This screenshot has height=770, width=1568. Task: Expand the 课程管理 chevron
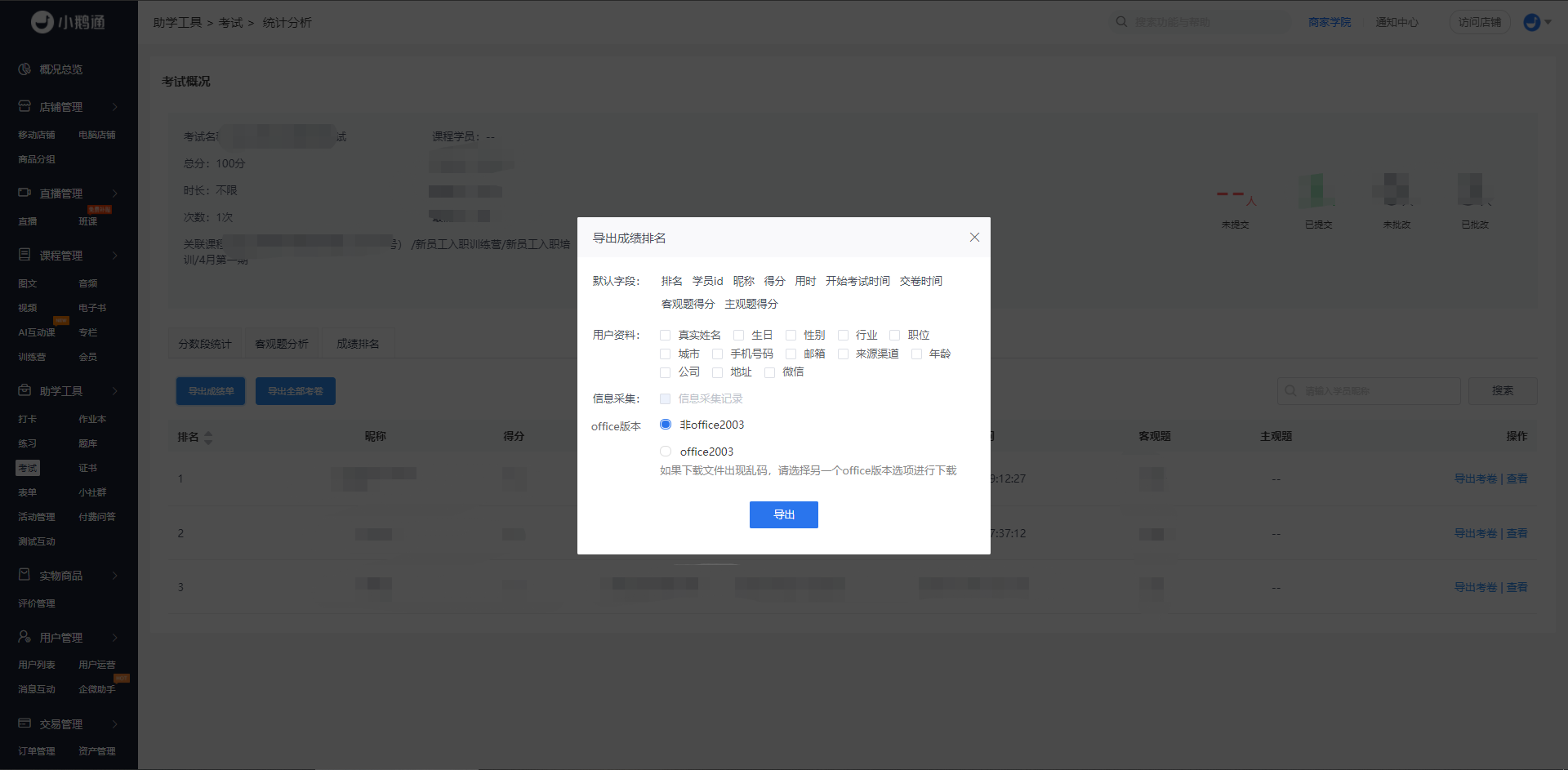pyautogui.click(x=114, y=256)
